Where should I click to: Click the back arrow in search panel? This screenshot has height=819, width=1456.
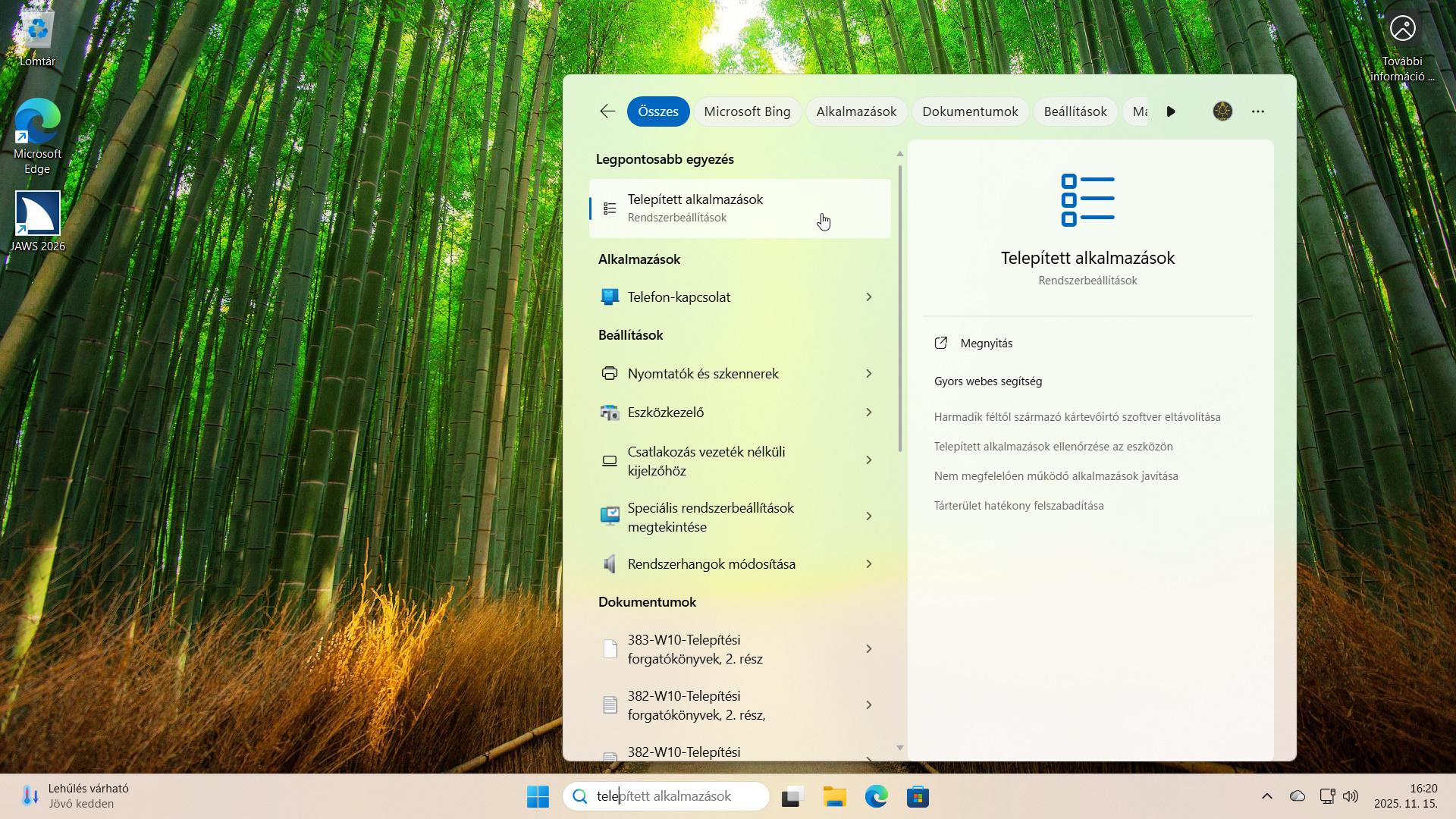(x=607, y=111)
